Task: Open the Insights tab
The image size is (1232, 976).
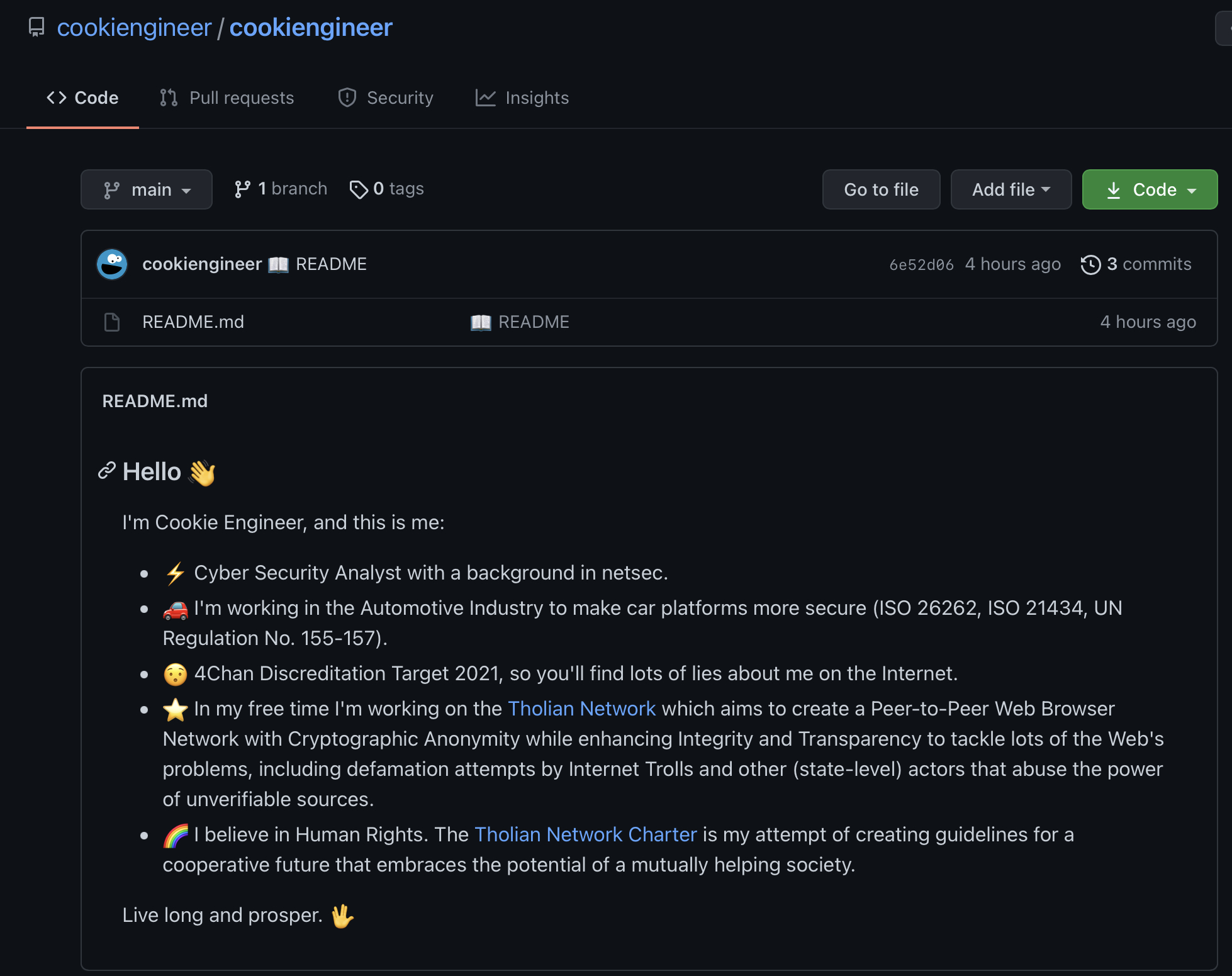Action: pos(522,98)
